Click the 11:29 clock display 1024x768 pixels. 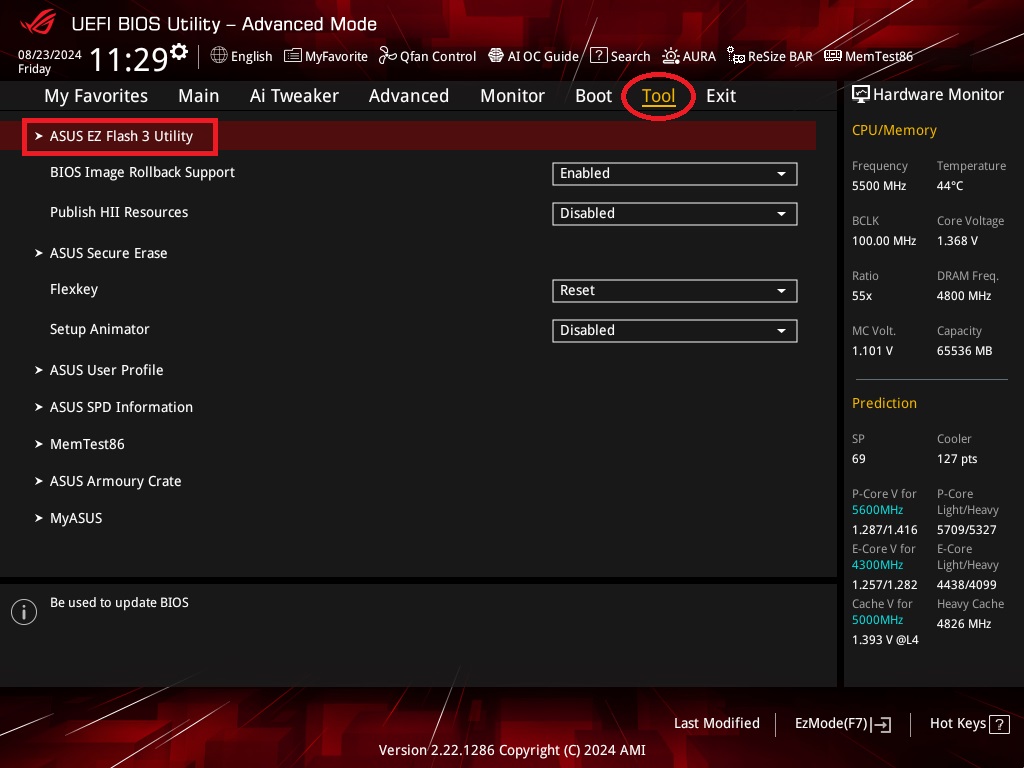pyautogui.click(x=128, y=59)
